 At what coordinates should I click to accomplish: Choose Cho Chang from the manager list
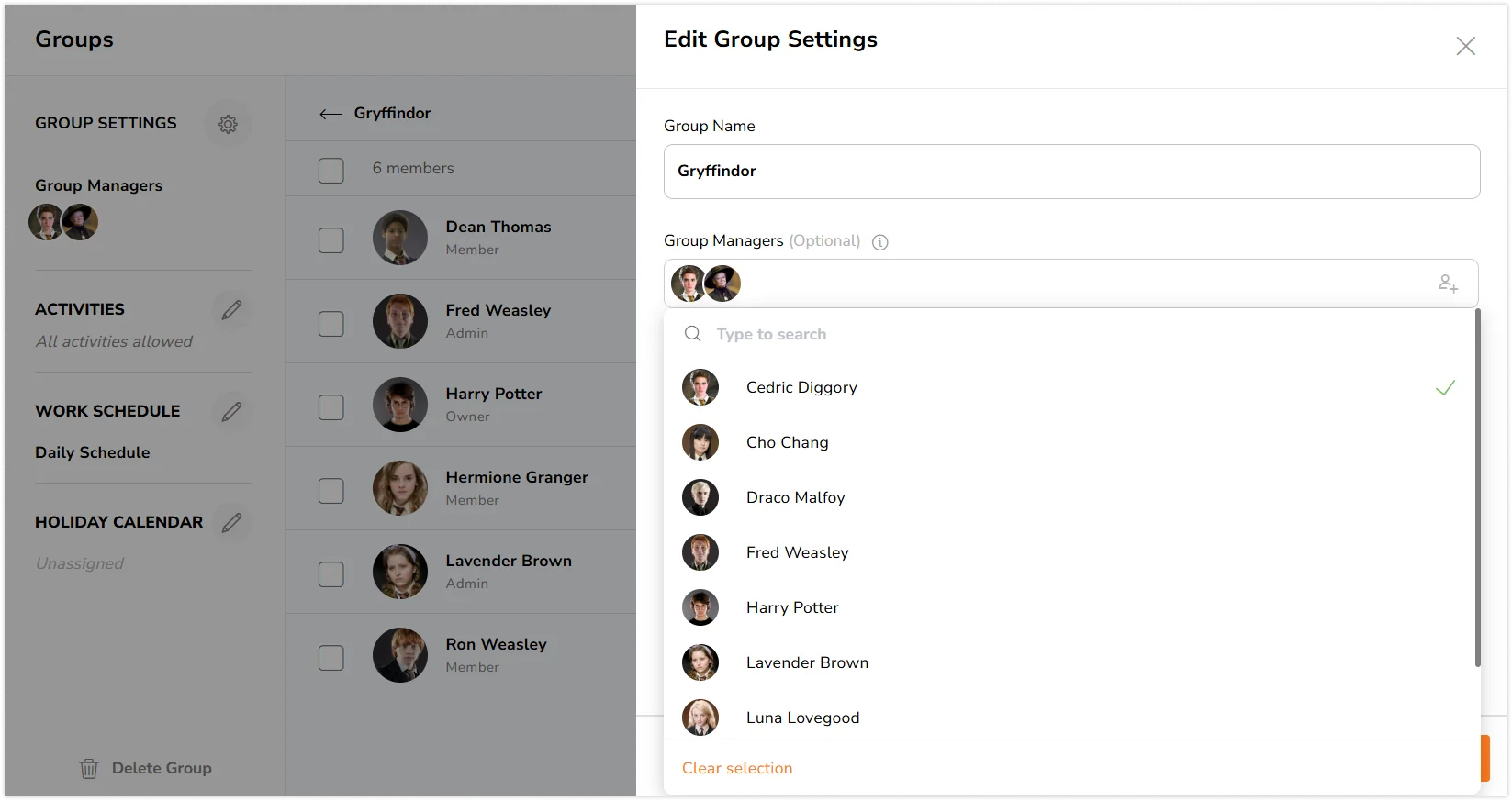click(x=1070, y=442)
